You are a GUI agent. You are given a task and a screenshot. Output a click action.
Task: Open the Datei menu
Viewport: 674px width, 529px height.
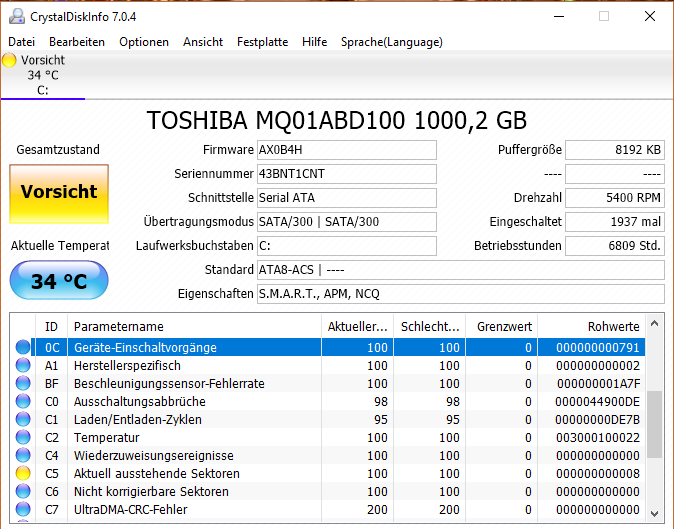coord(21,42)
